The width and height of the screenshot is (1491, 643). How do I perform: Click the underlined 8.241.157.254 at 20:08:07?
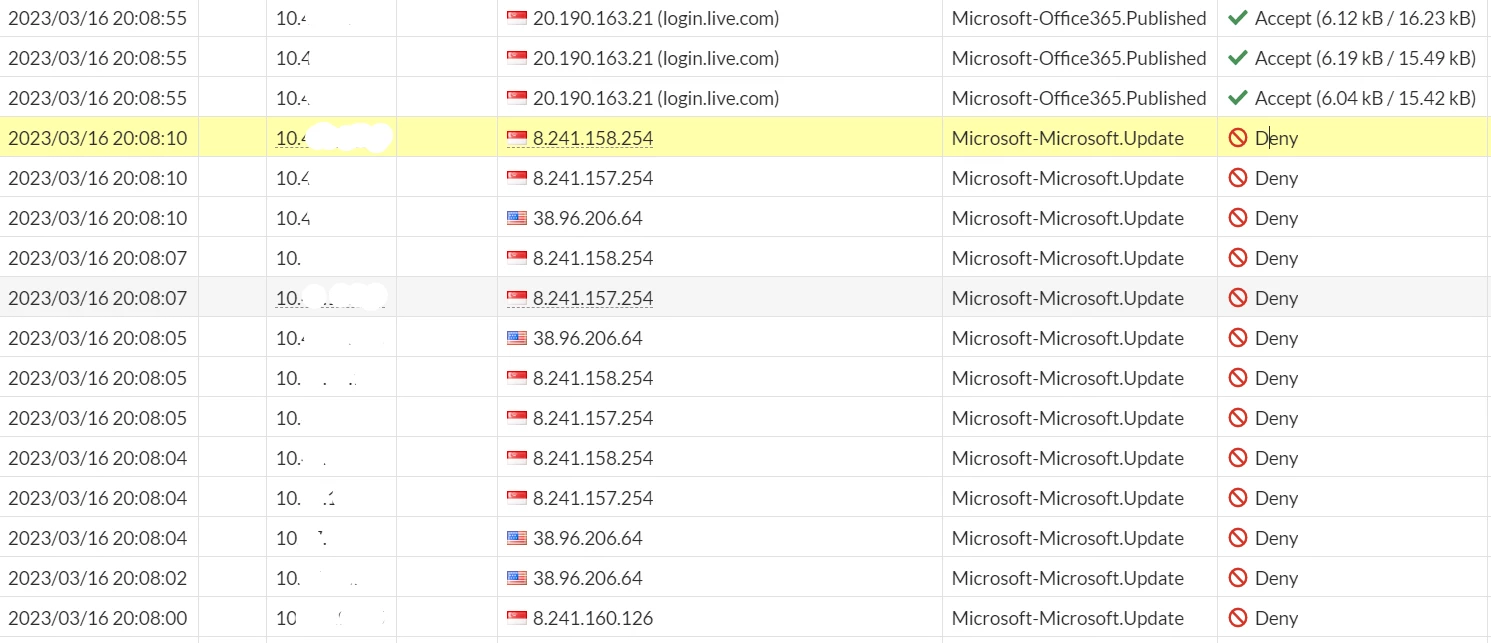point(593,298)
